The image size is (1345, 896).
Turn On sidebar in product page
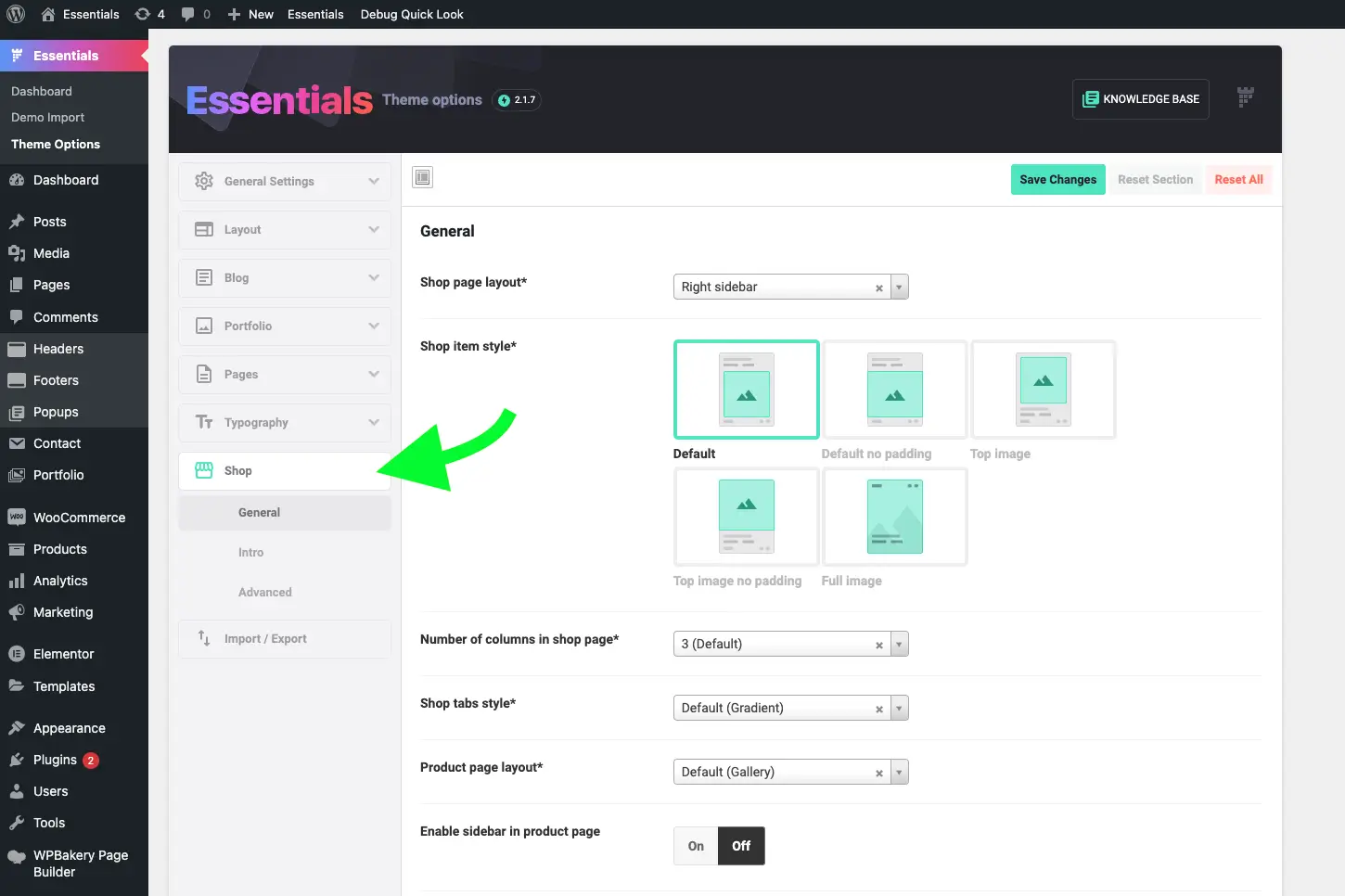click(696, 846)
